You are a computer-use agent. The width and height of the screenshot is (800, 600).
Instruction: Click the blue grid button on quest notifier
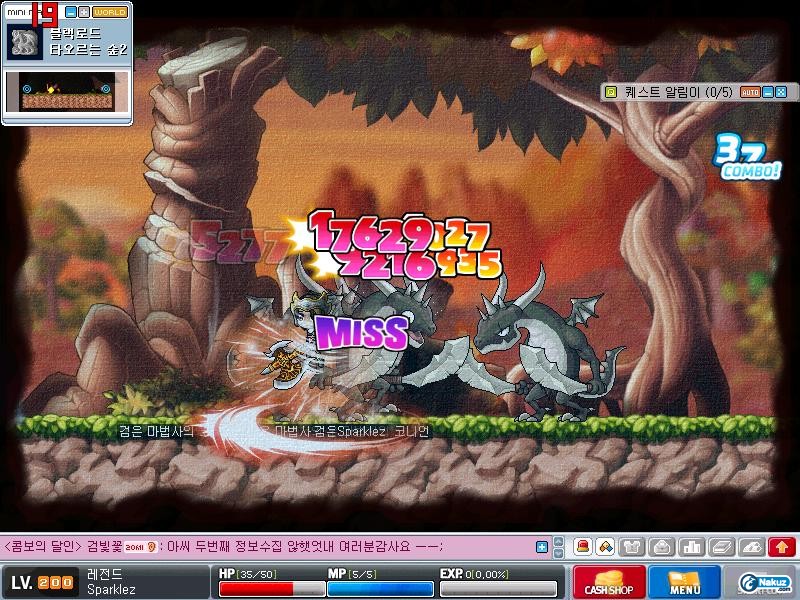point(781,92)
